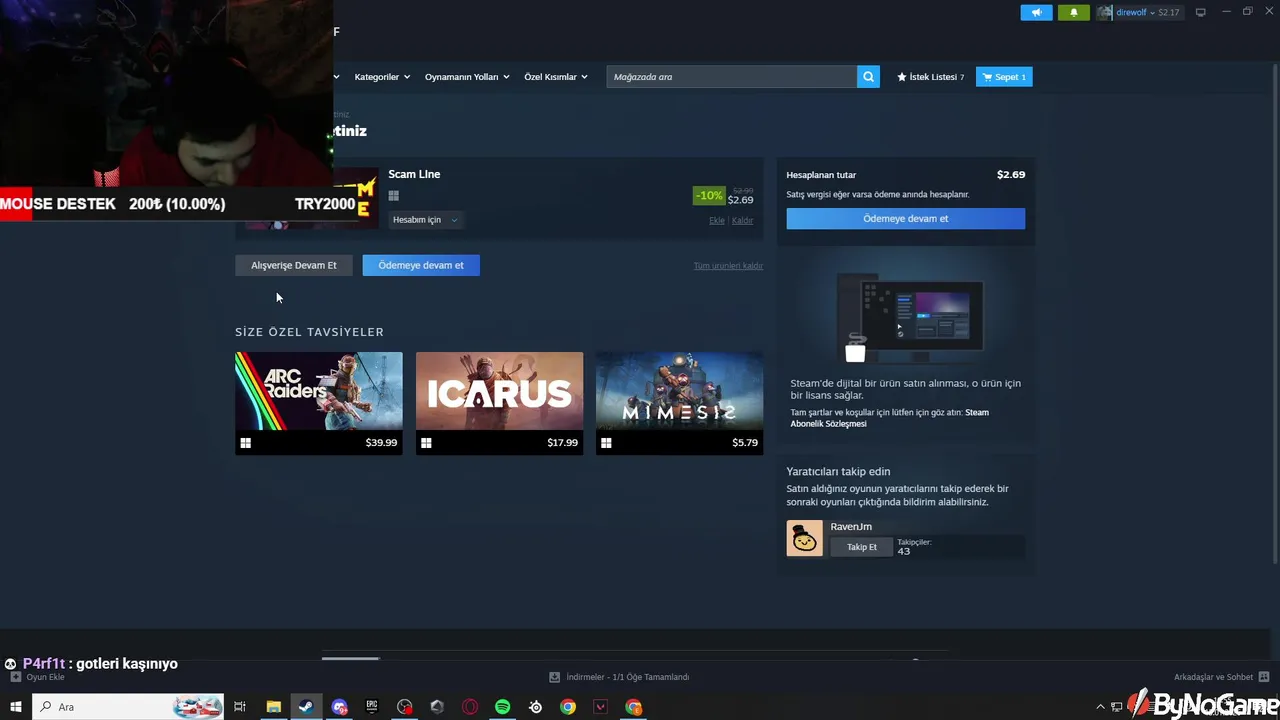Open Spotify from the taskbar

click(x=503, y=707)
